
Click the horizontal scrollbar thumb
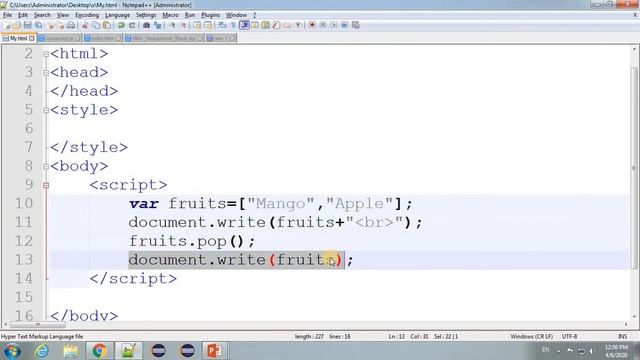38,325
